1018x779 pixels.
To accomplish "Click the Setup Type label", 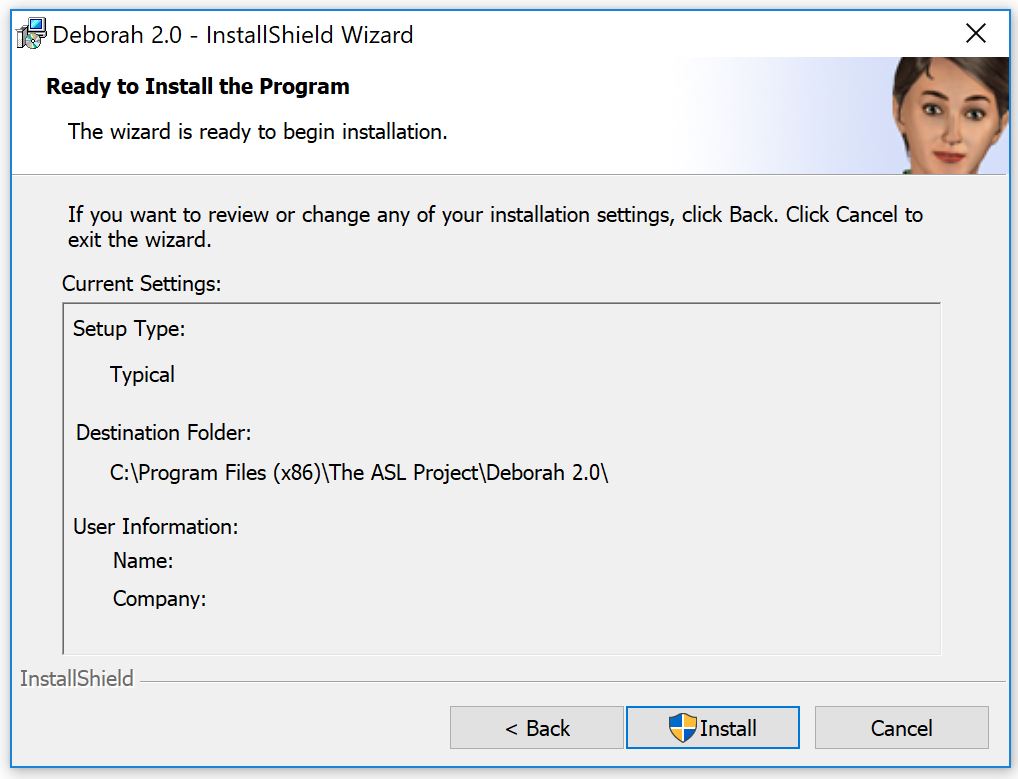I will point(129,328).
